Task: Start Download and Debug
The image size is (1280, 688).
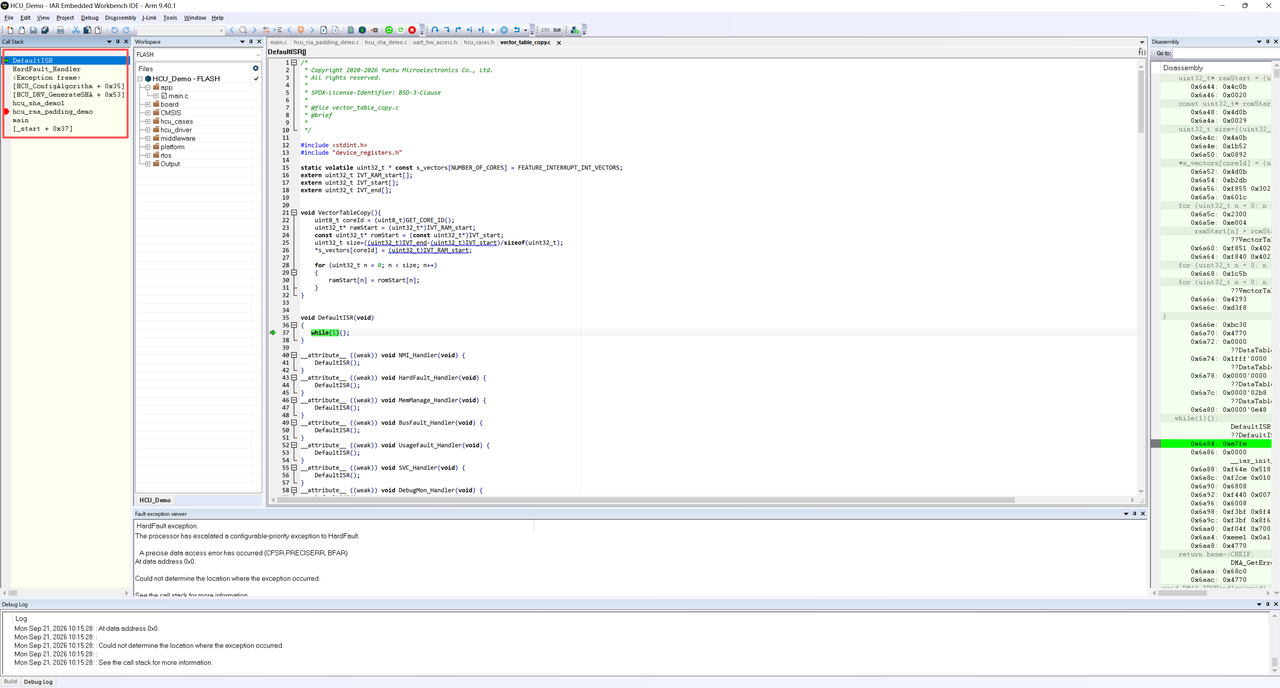Action: pyautogui.click(x=388, y=30)
